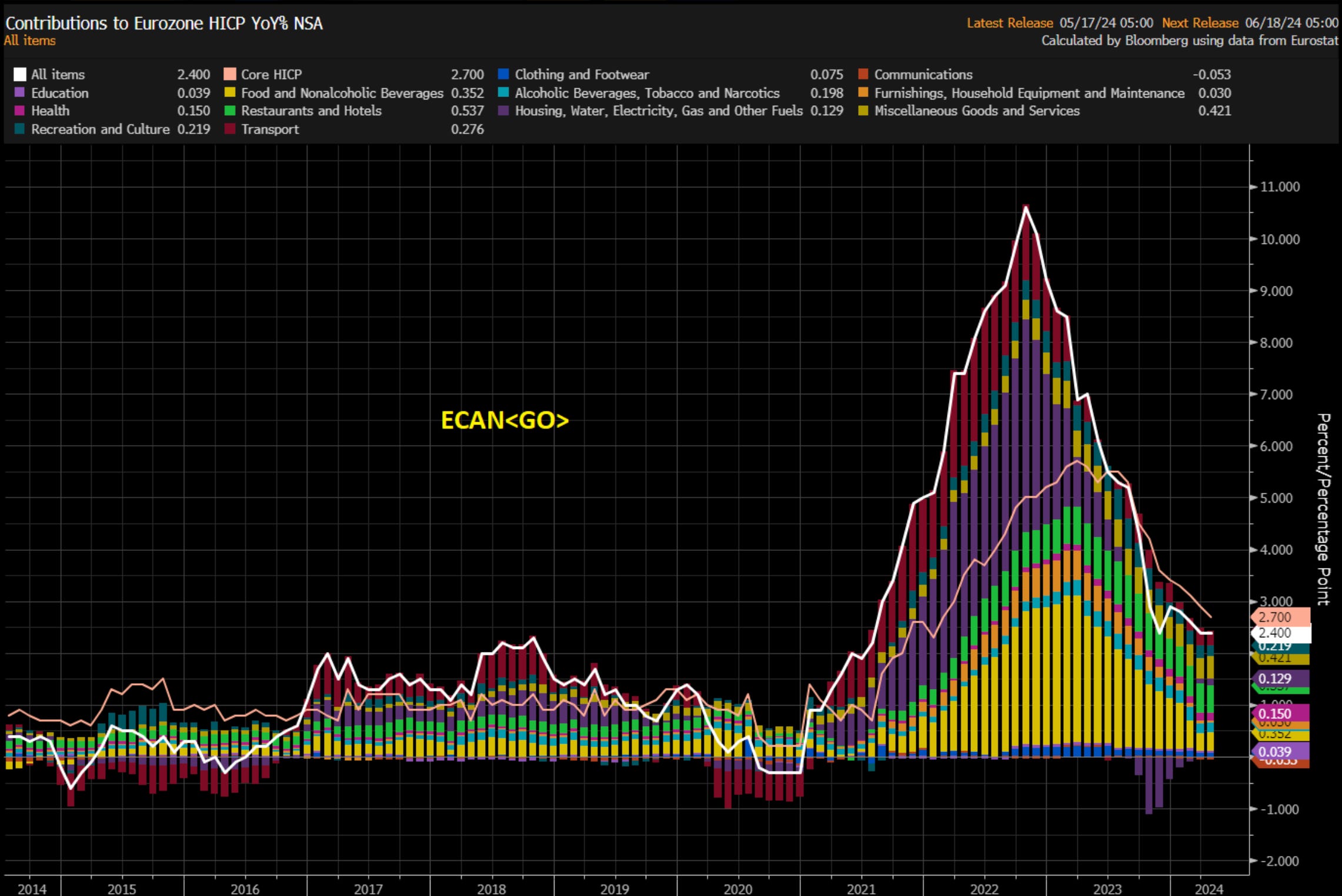Click the 0.039 Education value flag
This screenshot has width=1342, height=896.
pyautogui.click(x=1280, y=752)
